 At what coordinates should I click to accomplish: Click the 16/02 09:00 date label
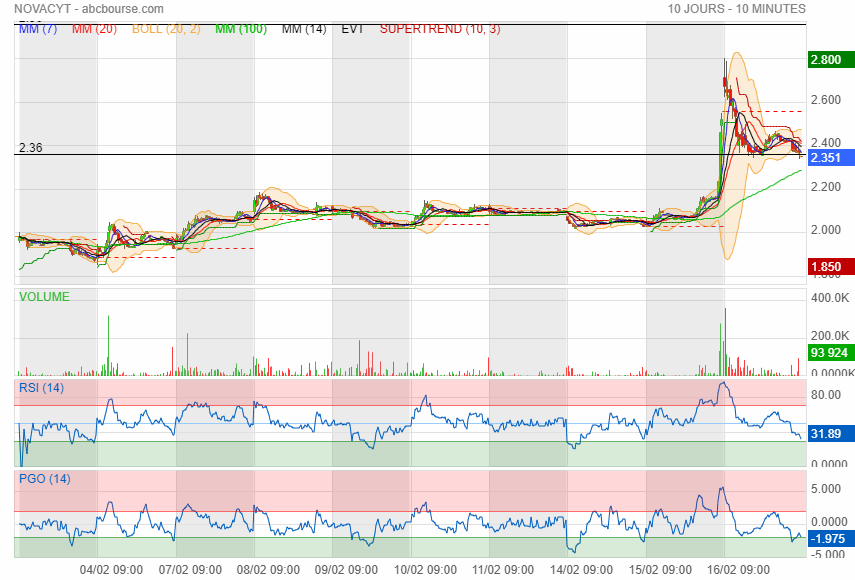(738, 570)
